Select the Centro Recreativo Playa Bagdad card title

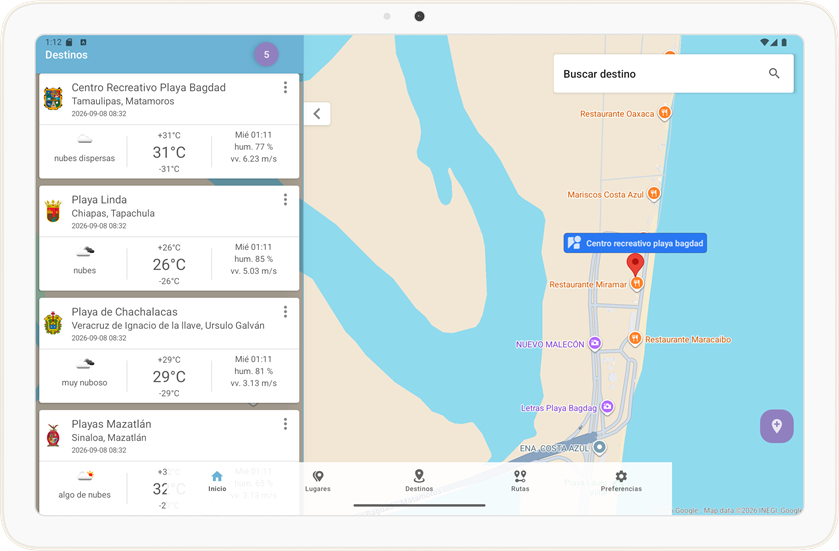(149, 87)
